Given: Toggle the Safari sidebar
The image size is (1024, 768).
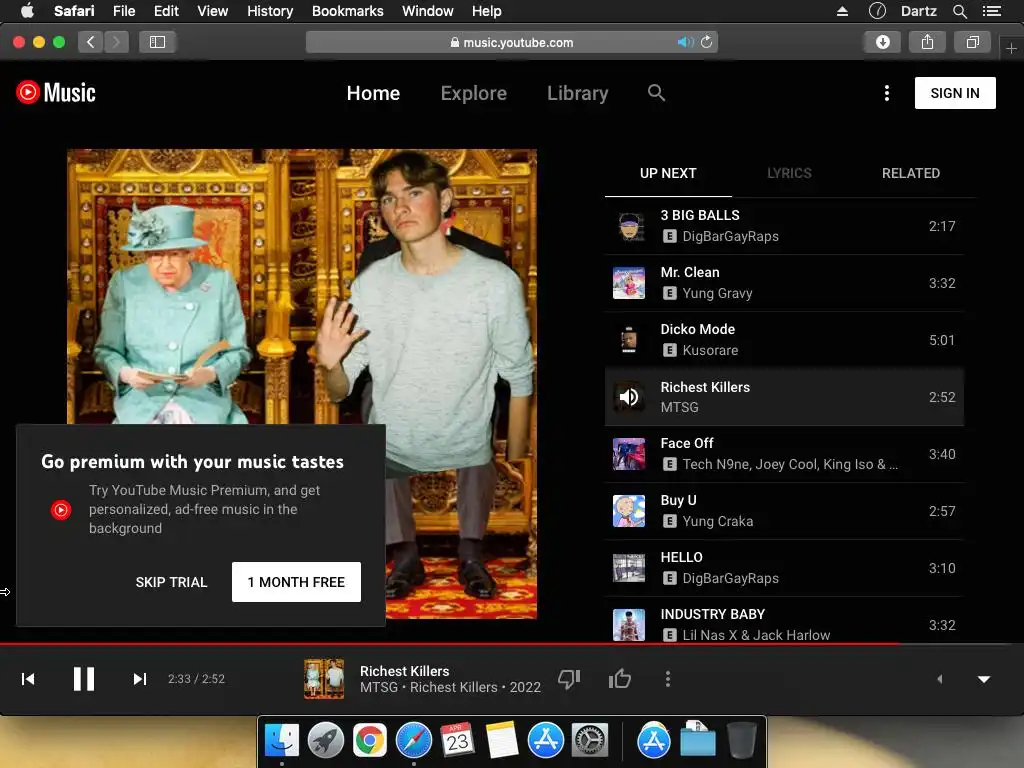Looking at the screenshot, I should [x=157, y=42].
